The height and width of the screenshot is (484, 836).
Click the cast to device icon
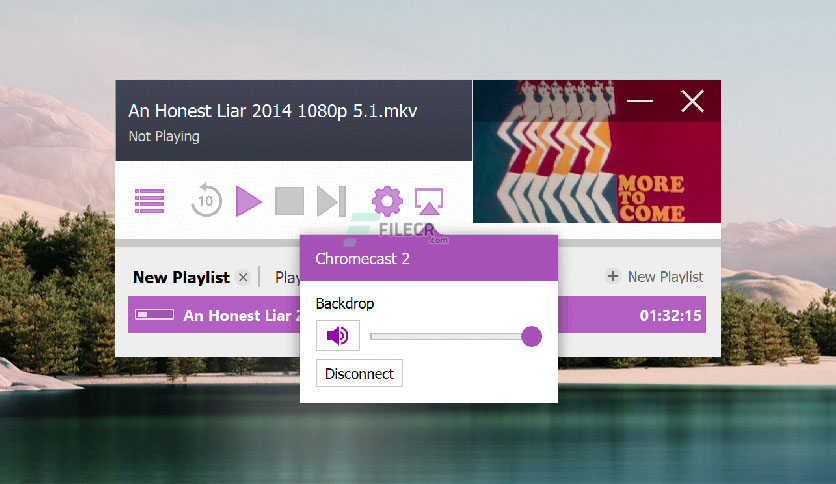[x=429, y=201]
